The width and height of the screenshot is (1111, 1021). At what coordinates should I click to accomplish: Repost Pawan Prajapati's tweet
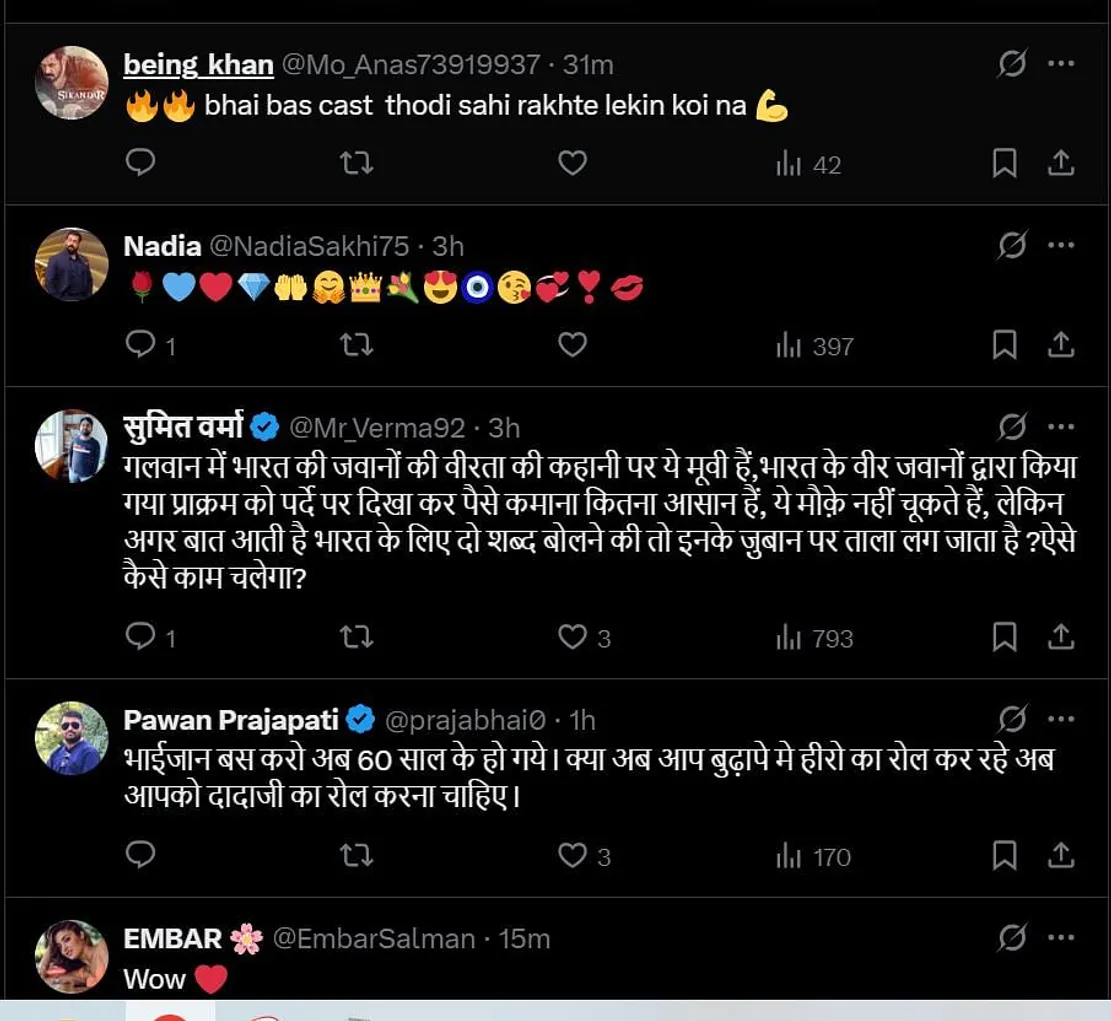point(356,856)
